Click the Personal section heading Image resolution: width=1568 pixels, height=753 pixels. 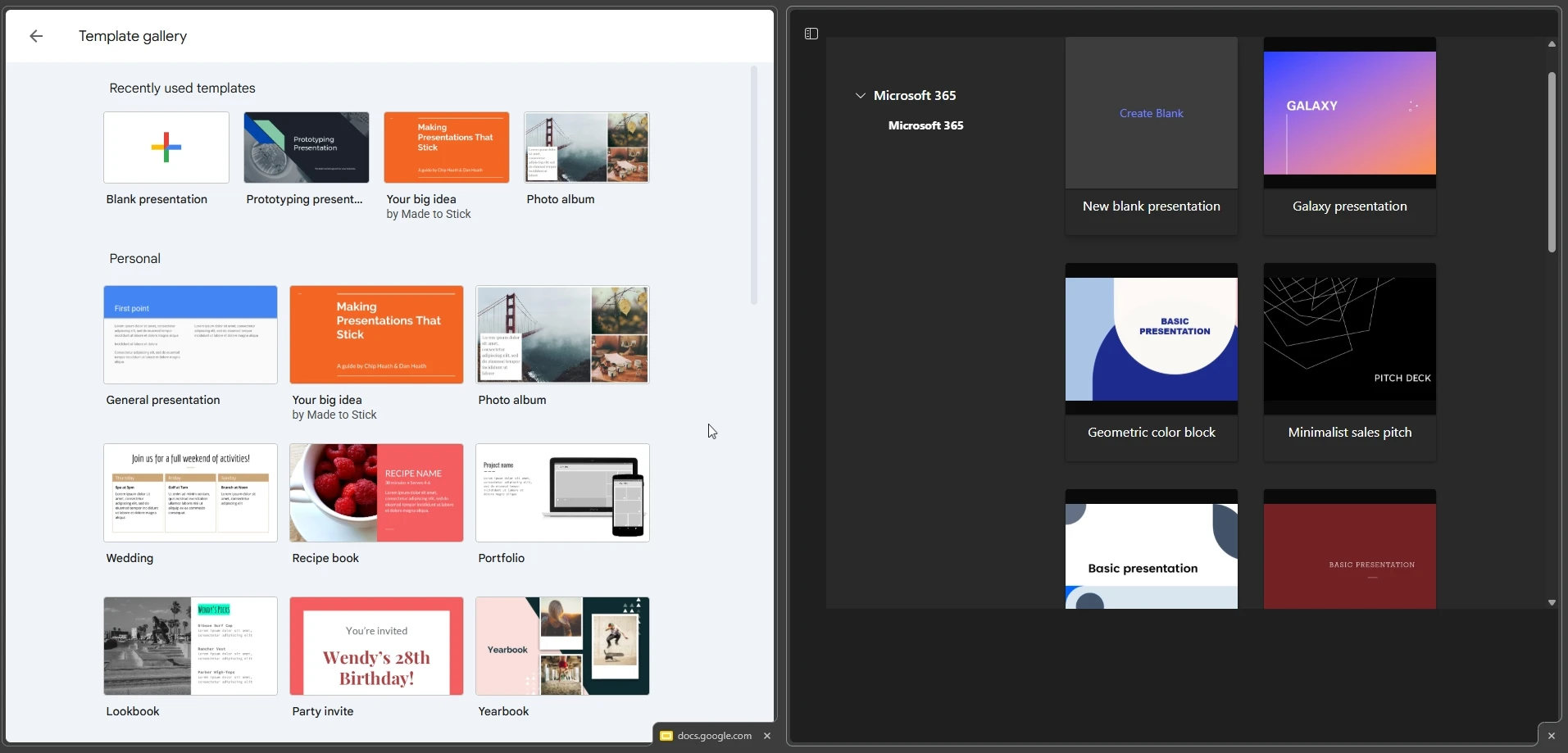tap(134, 259)
